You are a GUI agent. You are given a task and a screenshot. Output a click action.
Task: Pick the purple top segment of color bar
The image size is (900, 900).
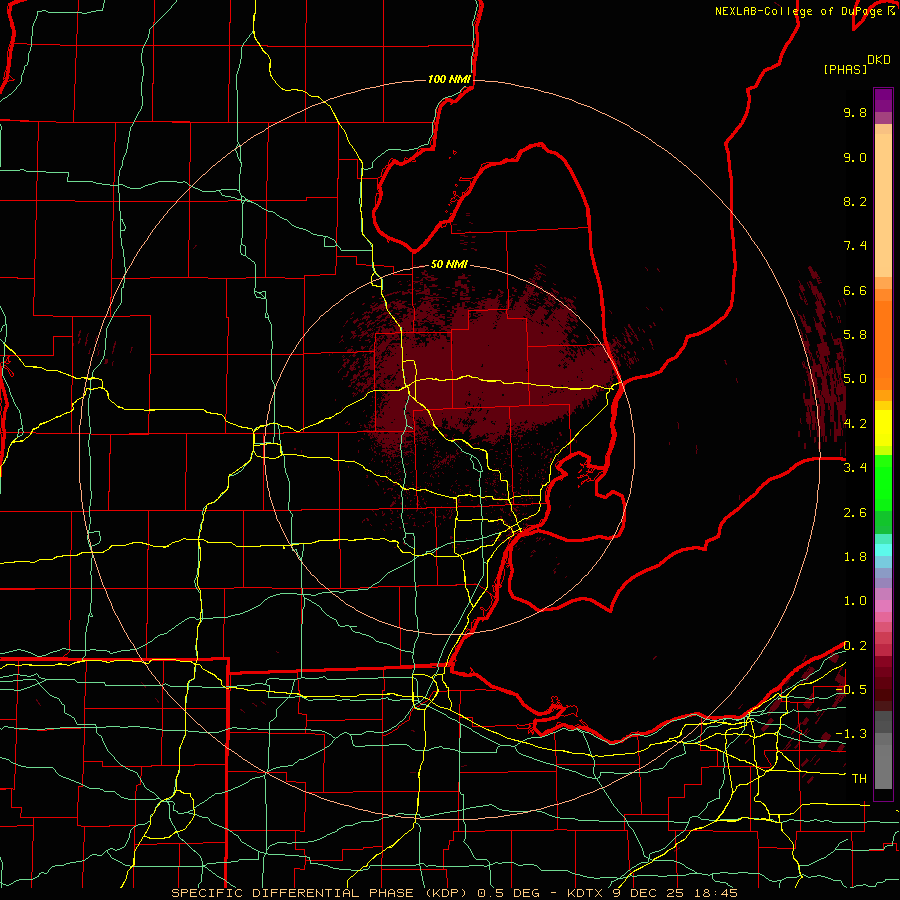[883, 100]
